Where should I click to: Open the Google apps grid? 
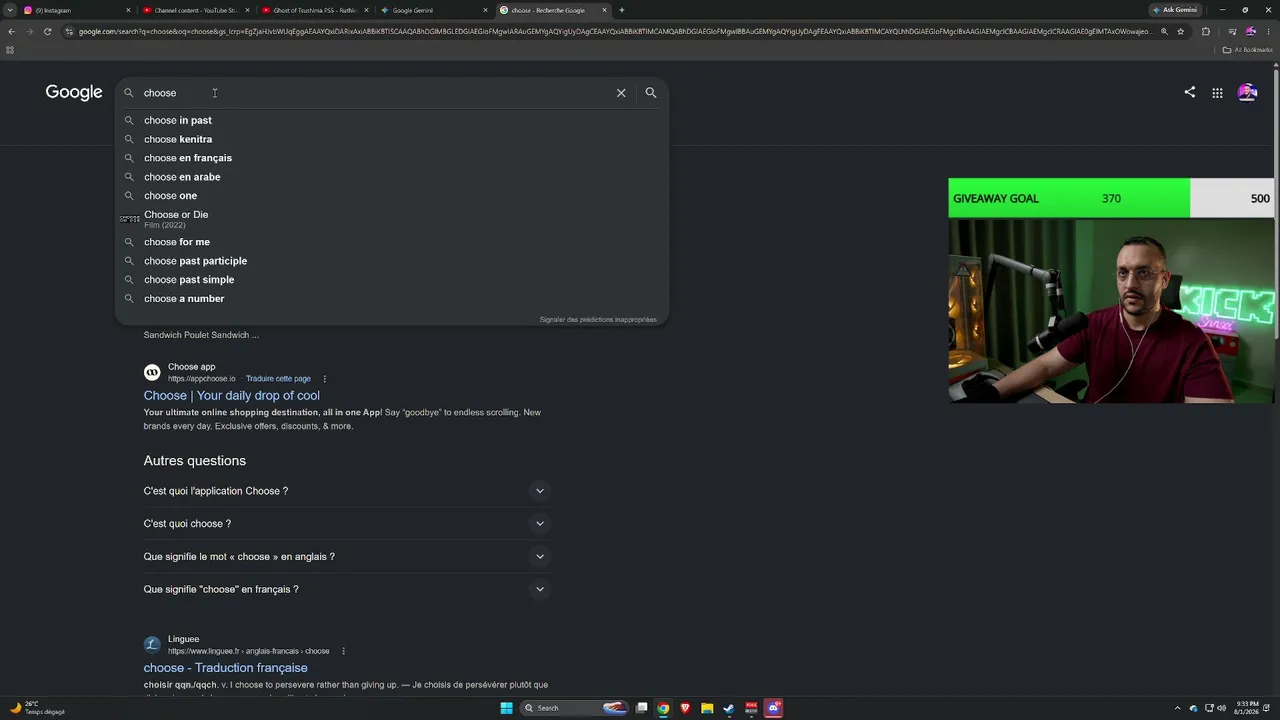(1217, 93)
